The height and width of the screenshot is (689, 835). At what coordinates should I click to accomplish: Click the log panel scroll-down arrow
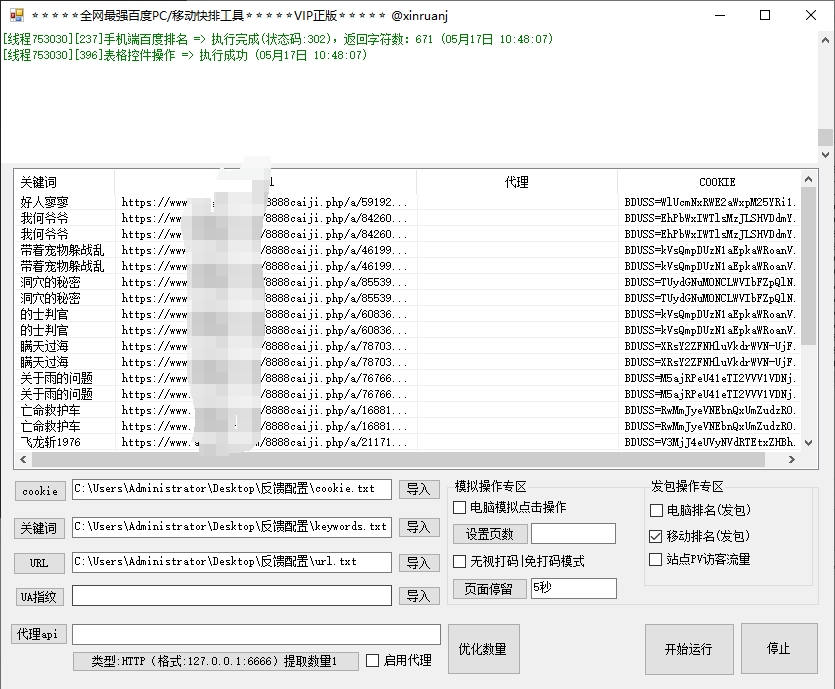click(825, 154)
